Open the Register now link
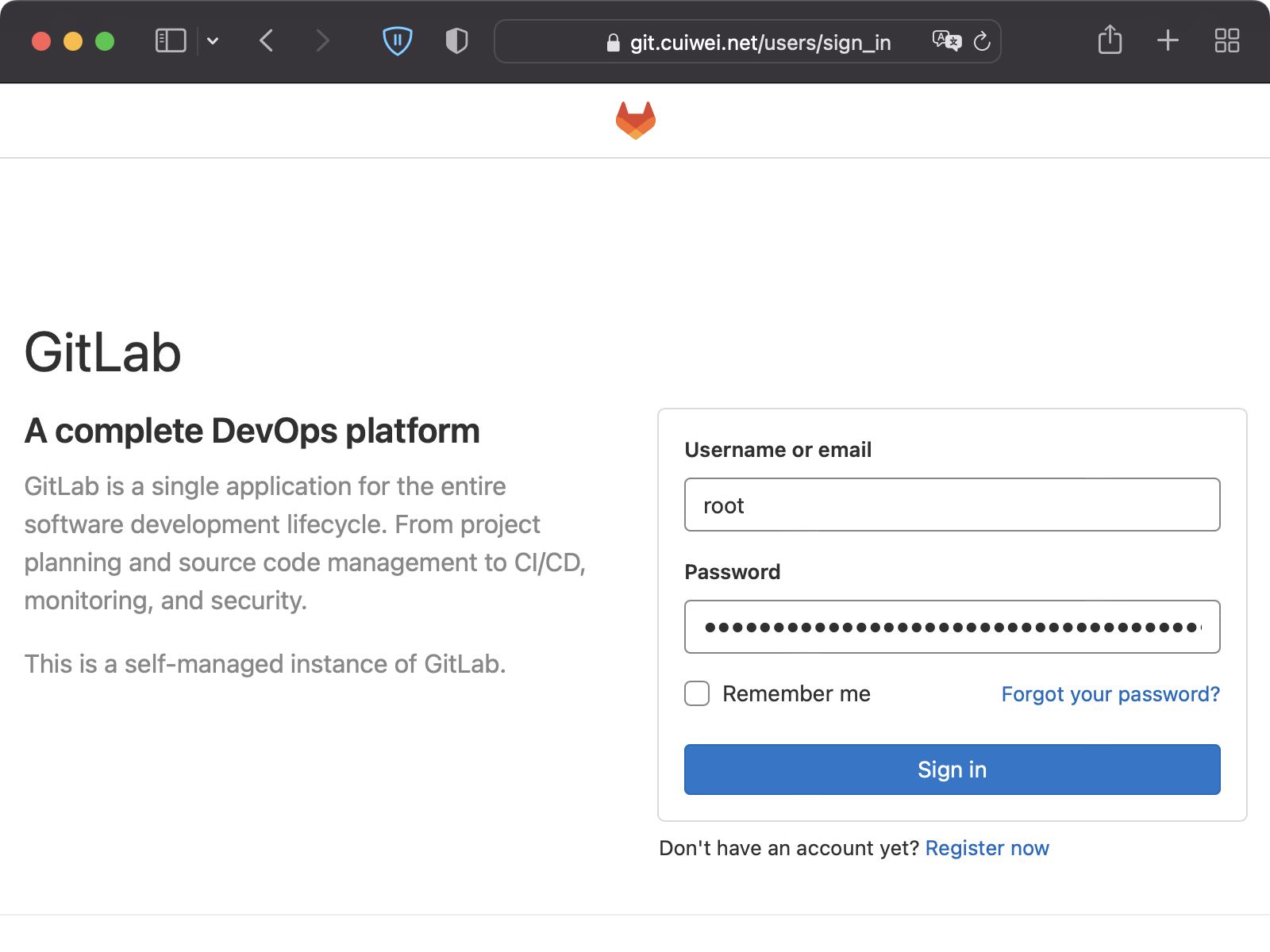The width and height of the screenshot is (1270, 952). pos(987,848)
